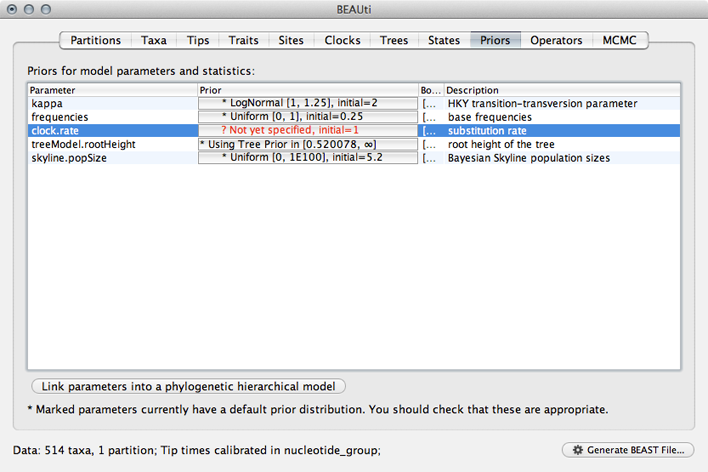Click Link parameters into a phylogenetic hierarchical model
The image size is (708, 472).
189,387
